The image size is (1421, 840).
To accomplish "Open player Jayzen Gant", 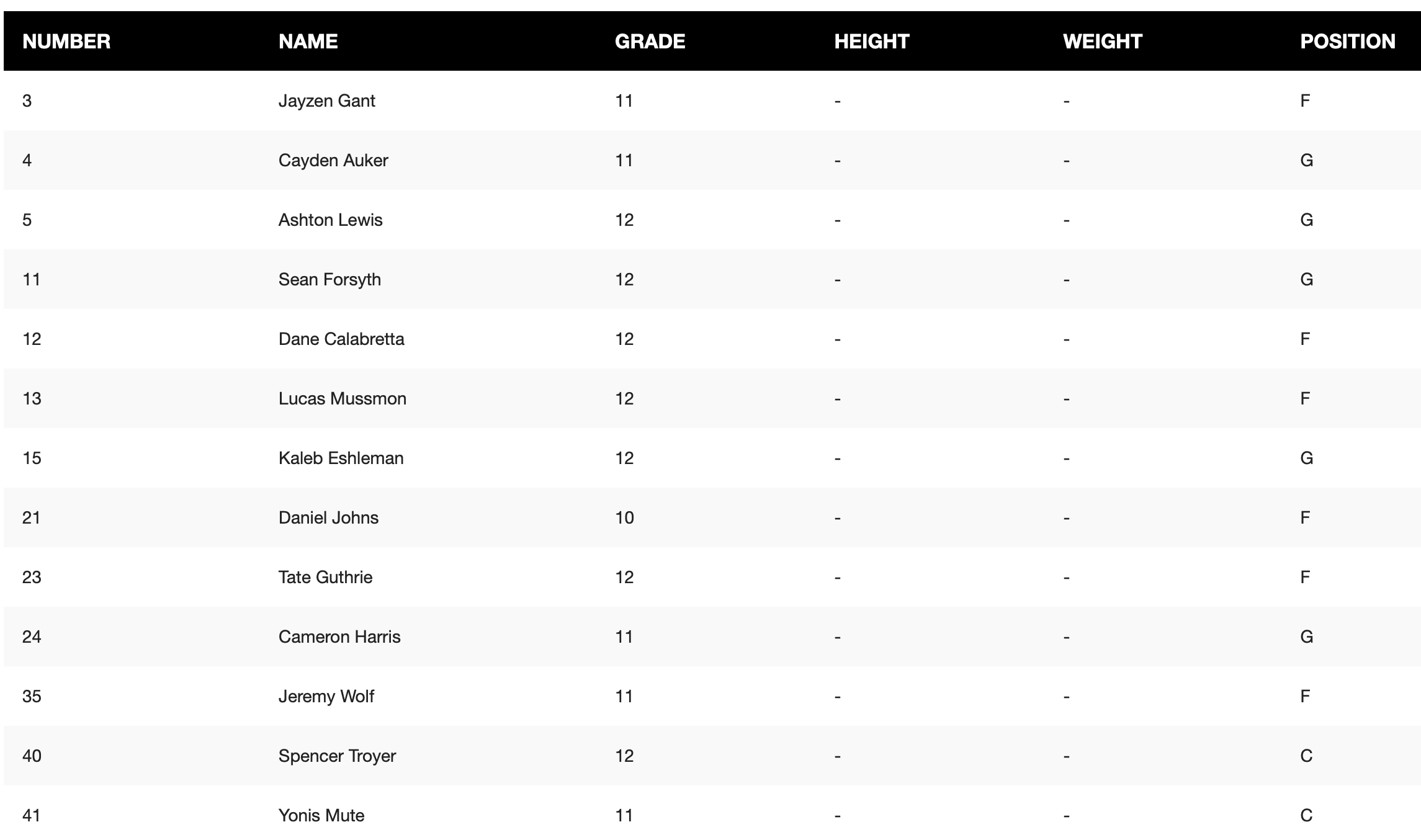I will point(326,101).
